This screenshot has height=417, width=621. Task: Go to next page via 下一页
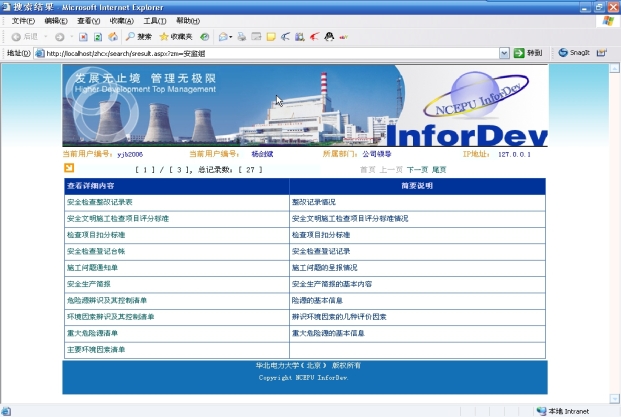click(417, 170)
